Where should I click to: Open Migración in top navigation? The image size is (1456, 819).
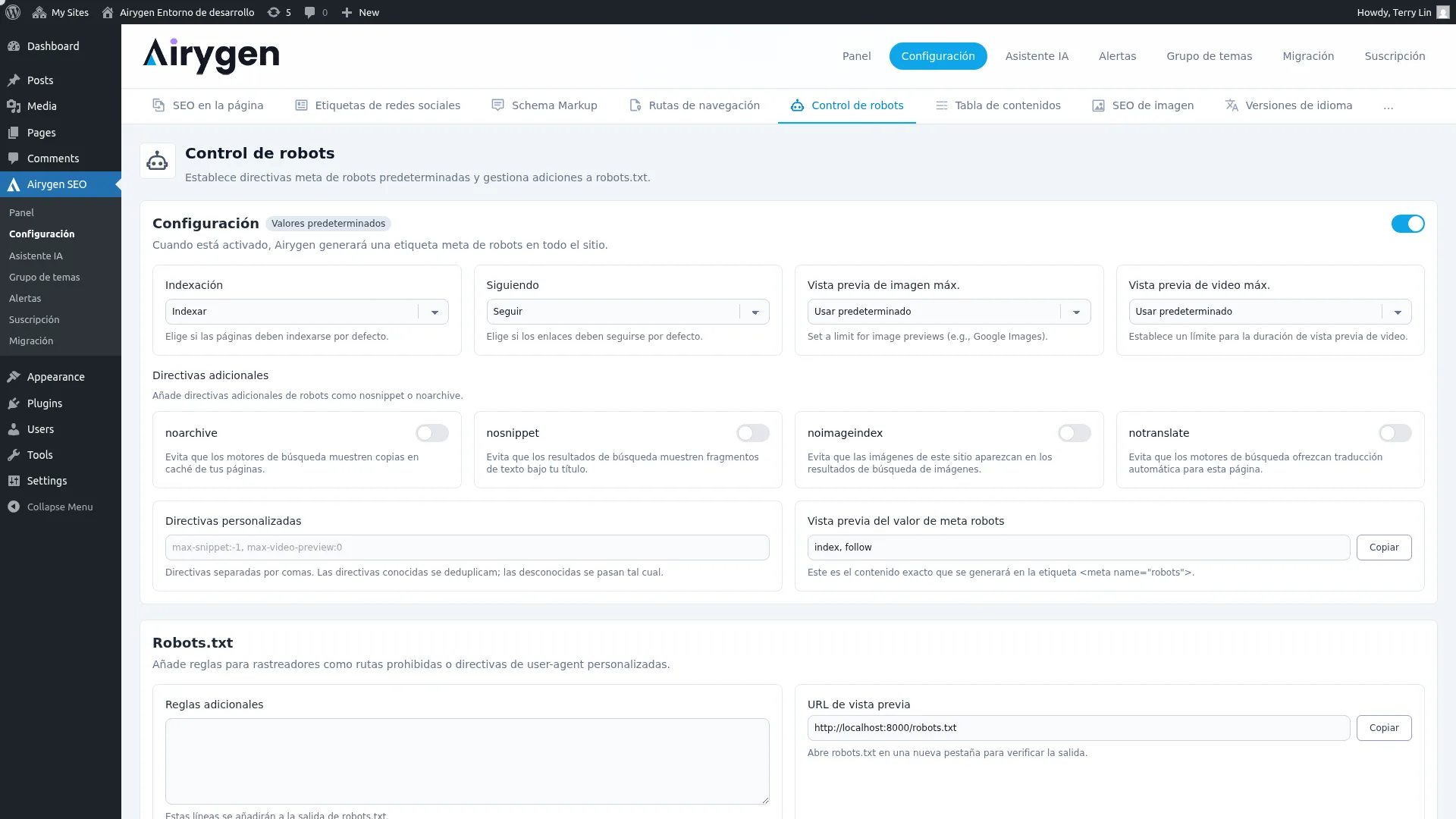click(1308, 56)
